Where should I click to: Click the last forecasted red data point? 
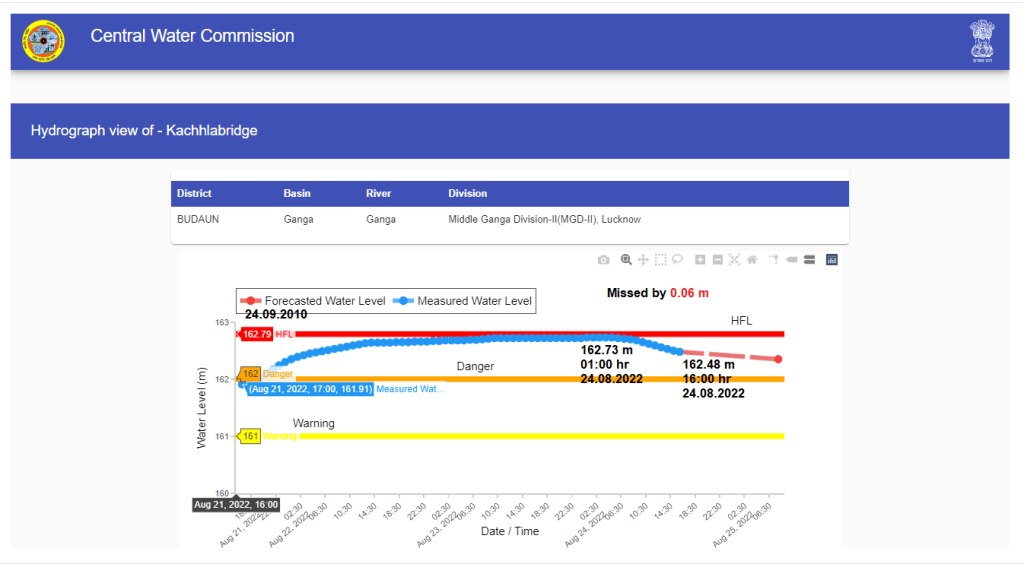[778, 359]
